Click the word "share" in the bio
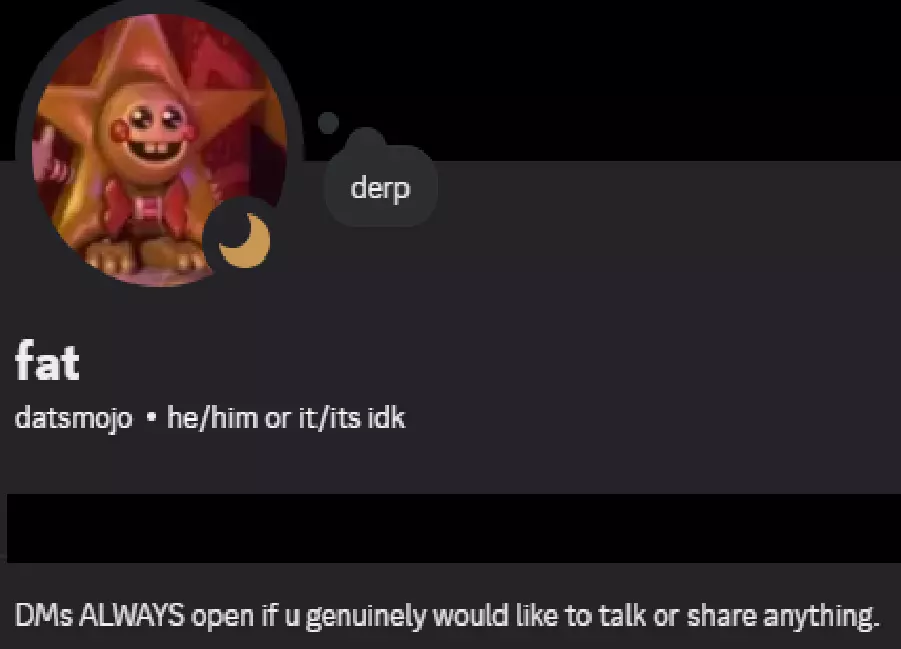 (721, 615)
